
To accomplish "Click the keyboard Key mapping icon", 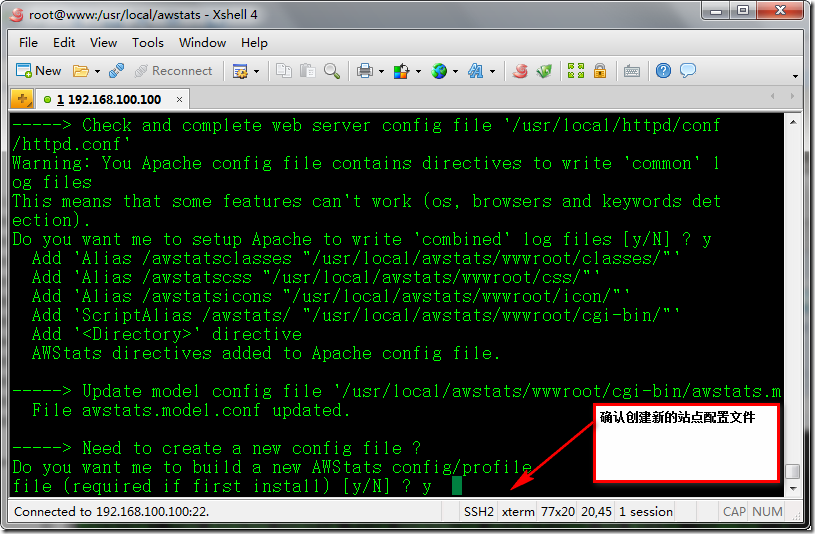I will 632,71.
